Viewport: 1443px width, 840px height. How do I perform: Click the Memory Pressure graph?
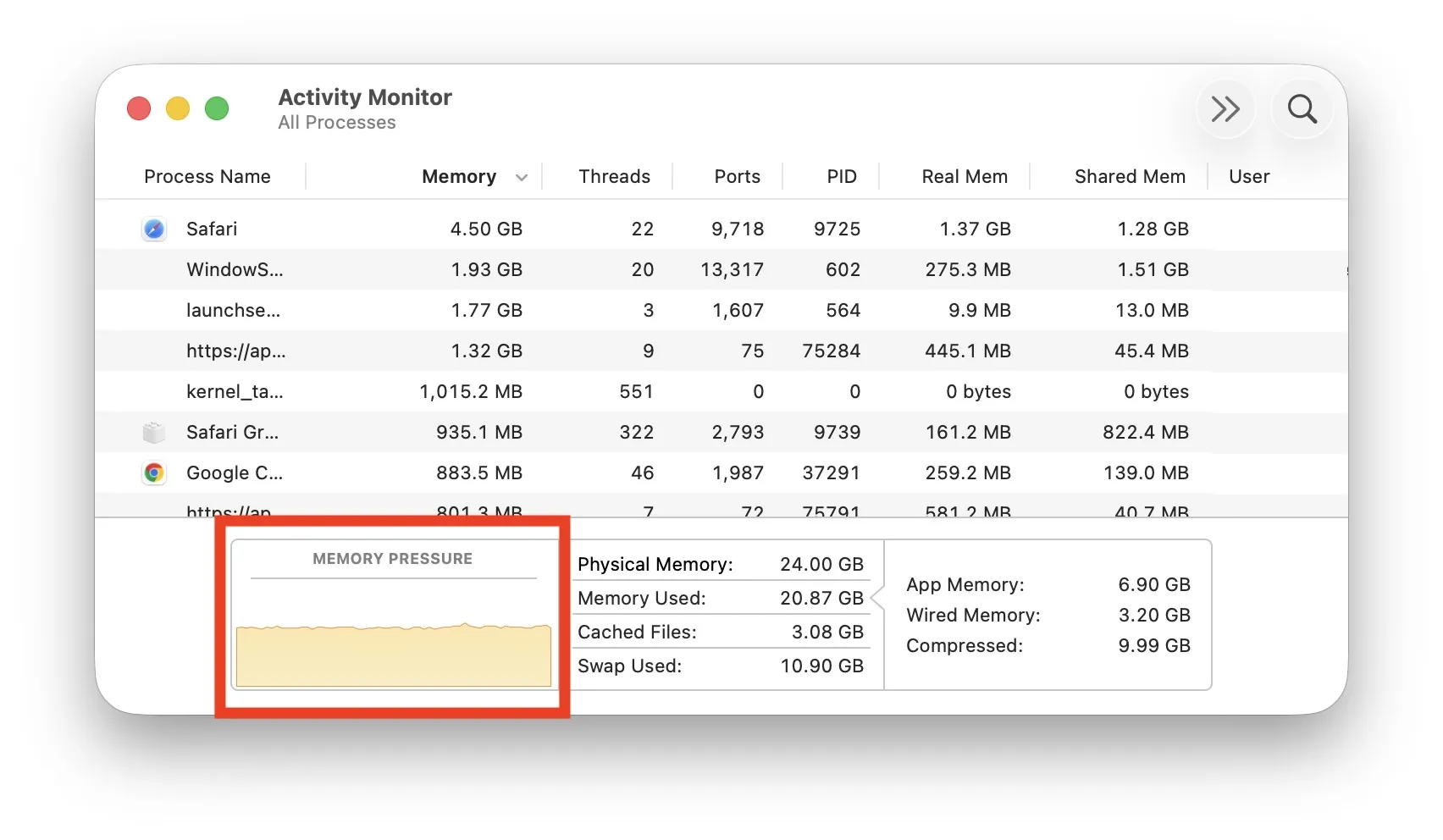[x=394, y=655]
